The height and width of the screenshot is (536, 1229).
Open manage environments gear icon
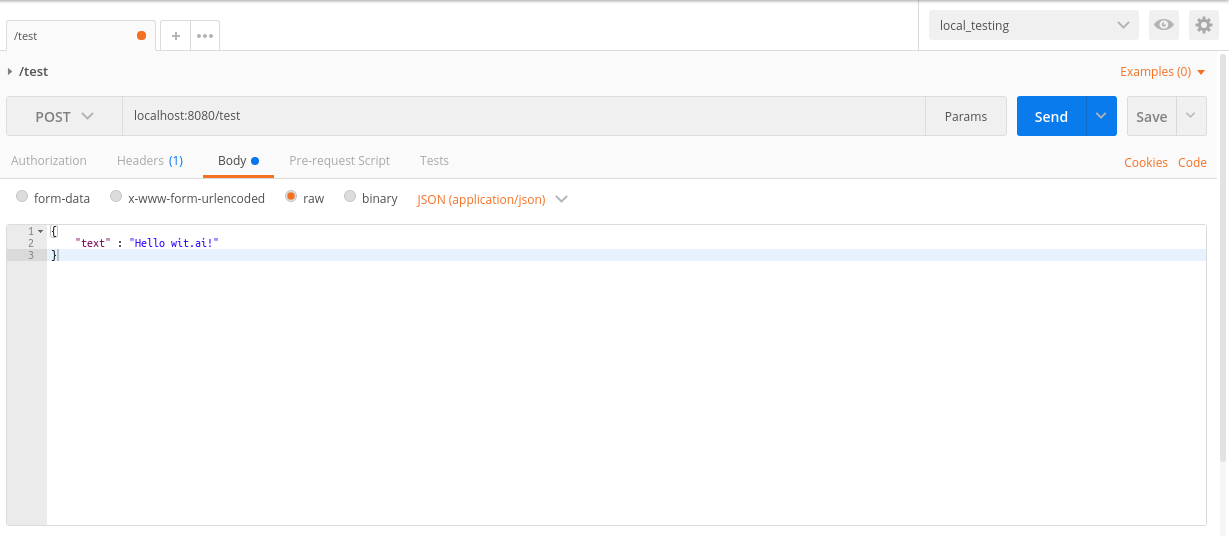point(1203,25)
